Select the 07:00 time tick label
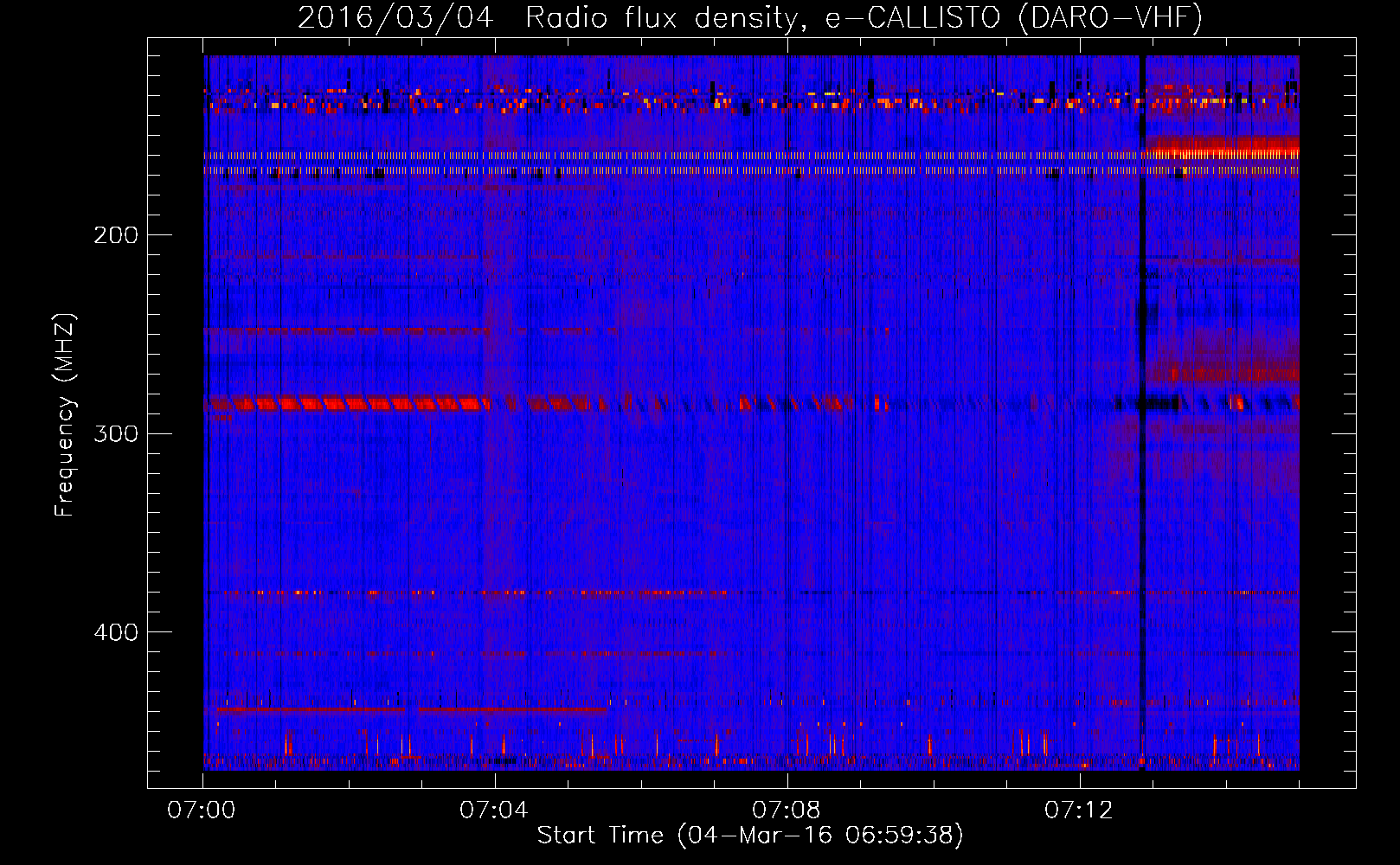The width and height of the screenshot is (1400, 865). (x=202, y=811)
